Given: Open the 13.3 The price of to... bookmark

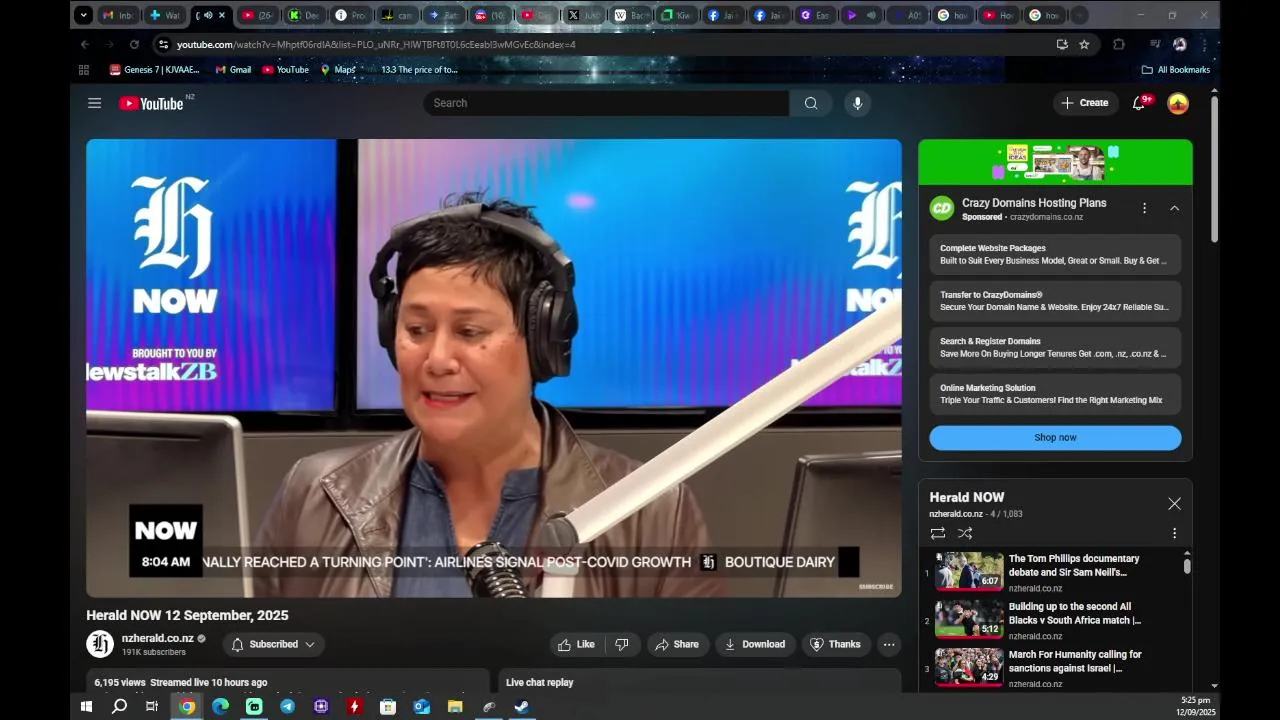Looking at the screenshot, I should tap(412, 70).
